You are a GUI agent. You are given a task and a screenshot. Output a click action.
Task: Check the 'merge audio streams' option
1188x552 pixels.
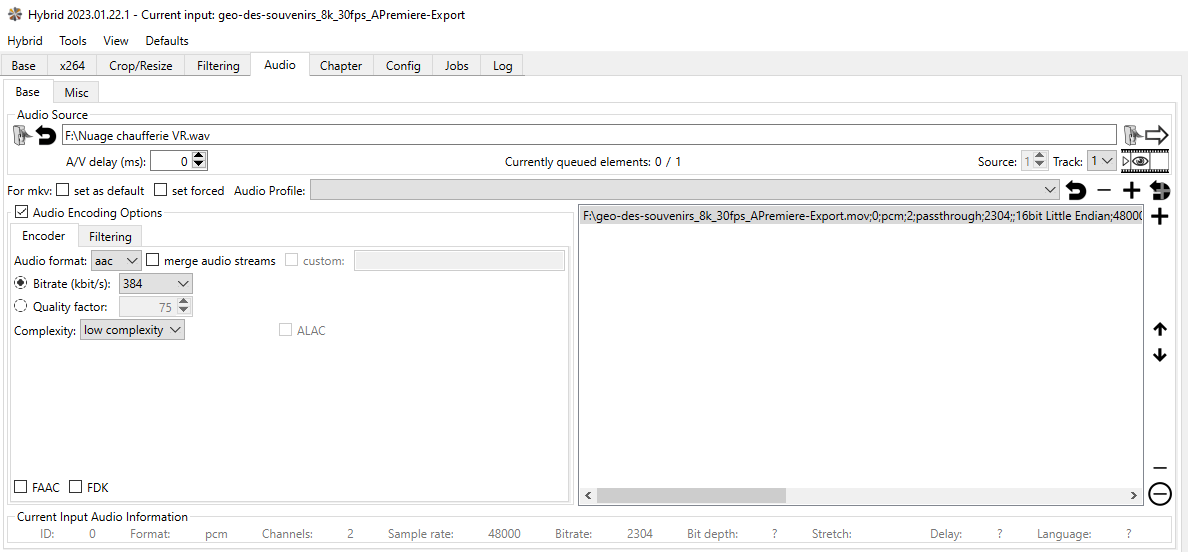153,261
